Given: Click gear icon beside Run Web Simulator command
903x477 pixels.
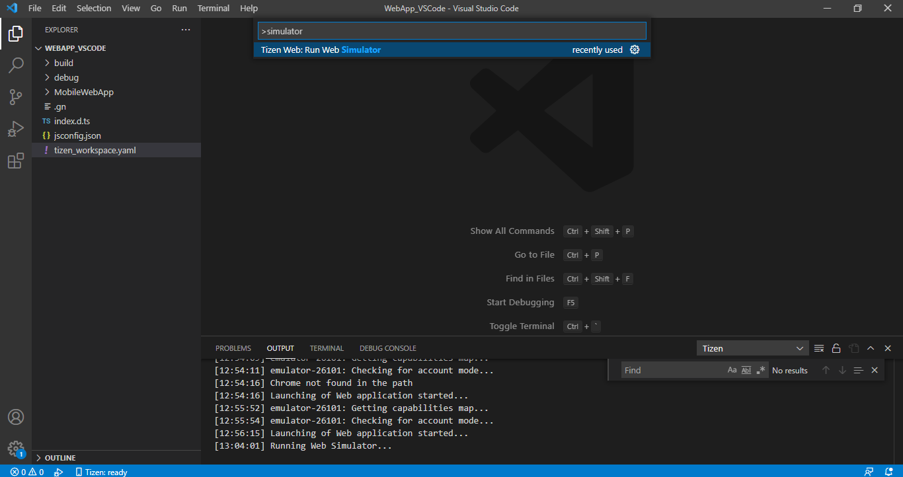Looking at the screenshot, I should [x=634, y=50].
